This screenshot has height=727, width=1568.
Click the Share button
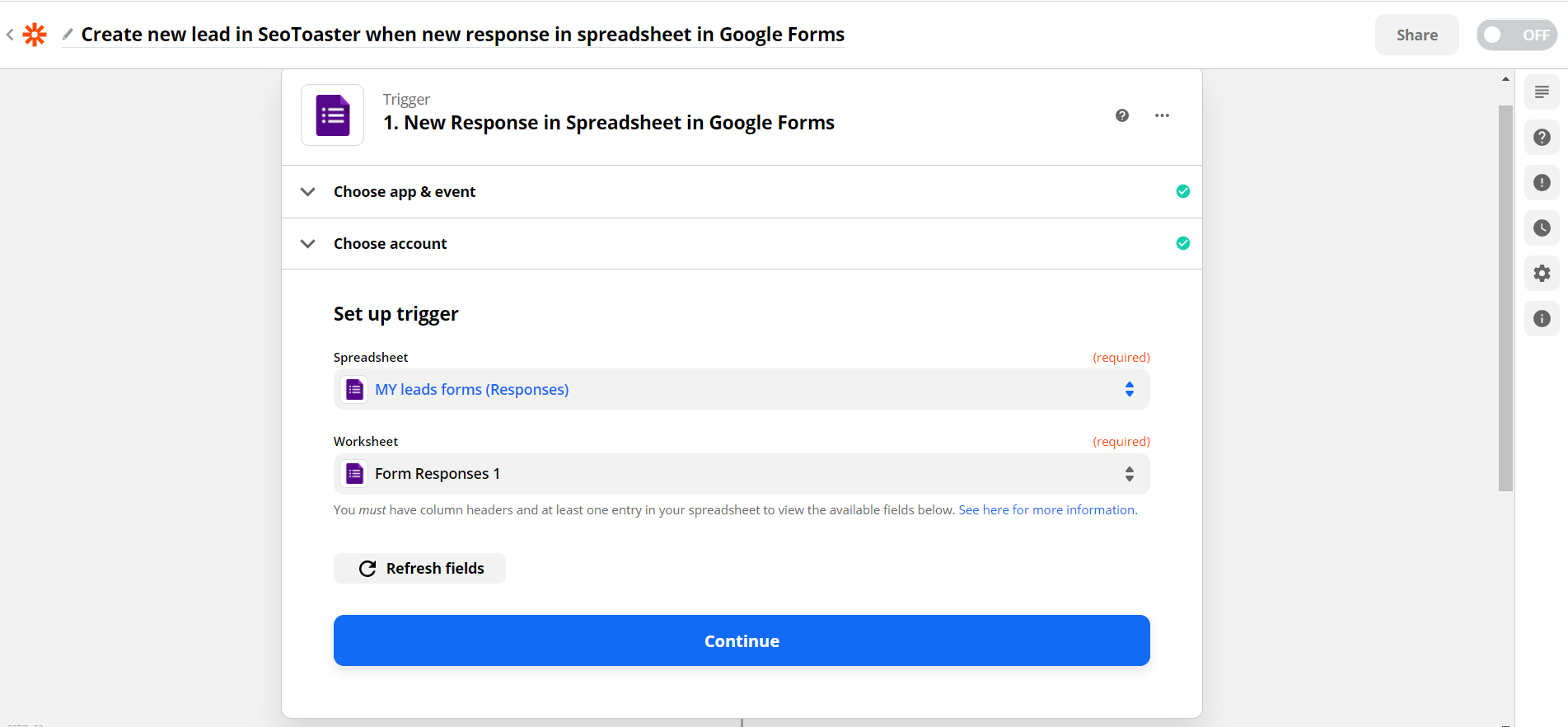[1416, 35]
